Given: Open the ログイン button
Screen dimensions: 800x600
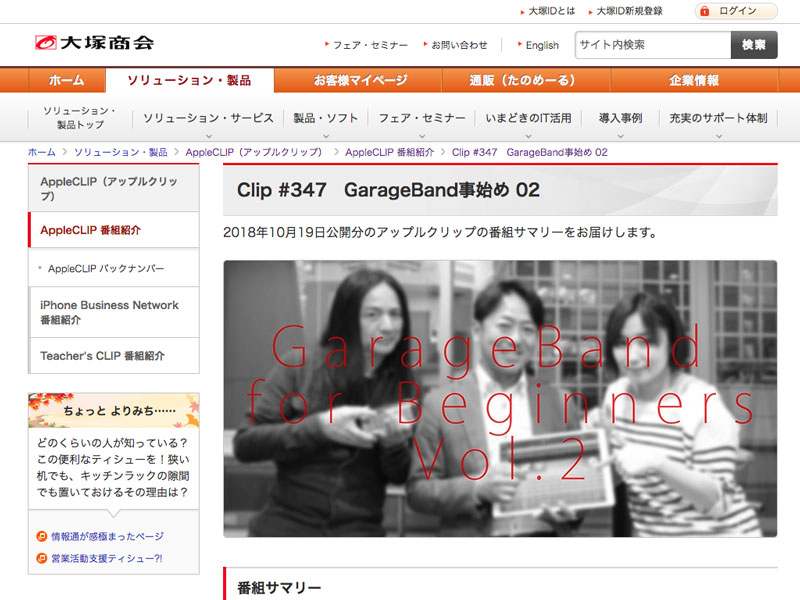Looking at the screenshot, I should 736,11.
